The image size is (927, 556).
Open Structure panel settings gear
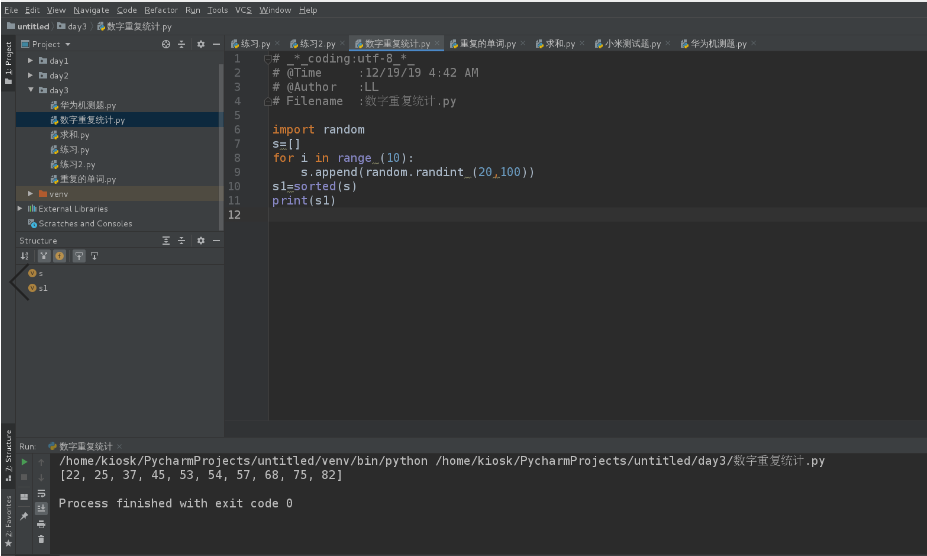point(201,241)
